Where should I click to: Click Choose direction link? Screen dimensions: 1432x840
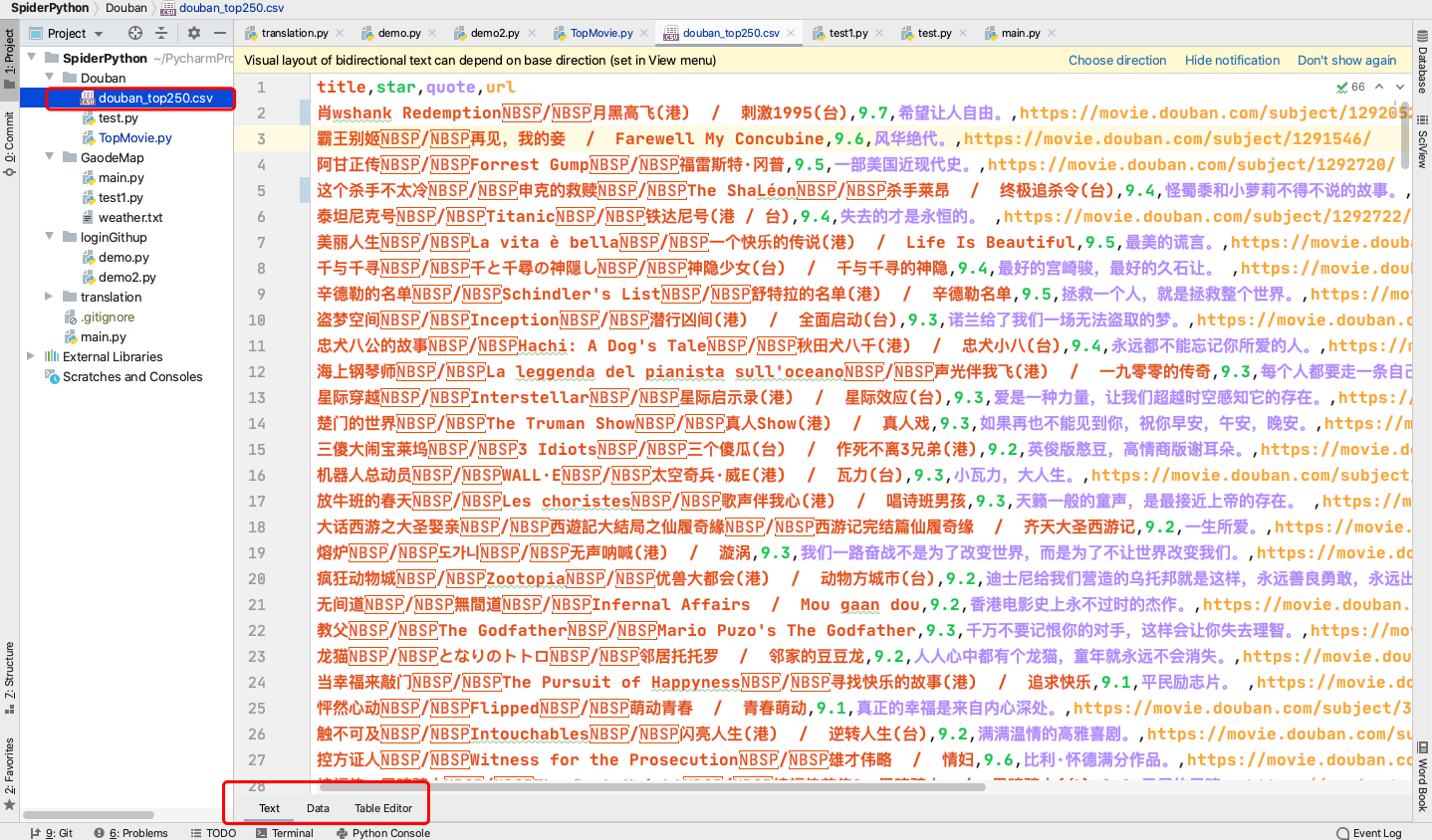coord(1117,60)
